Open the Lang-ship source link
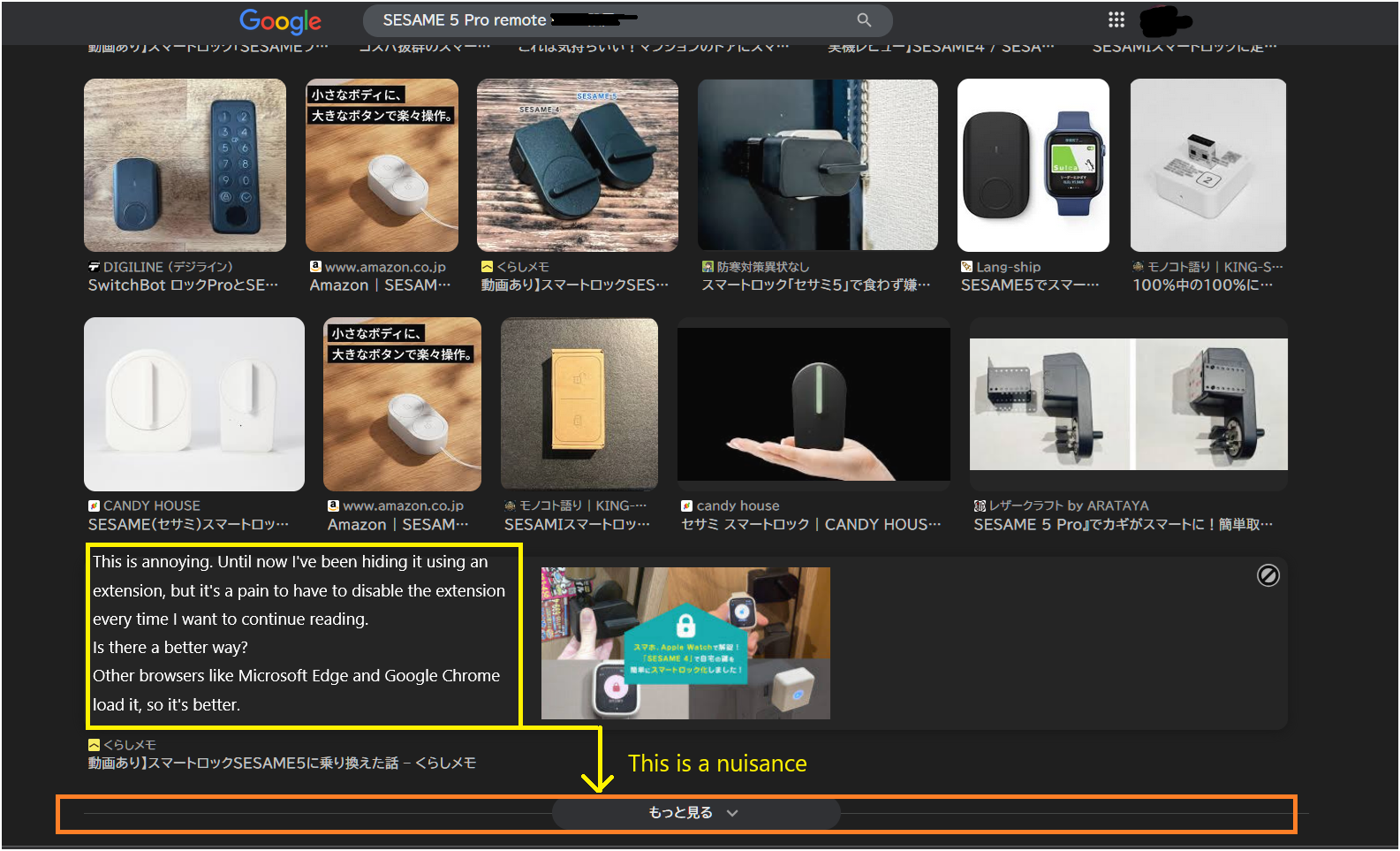Viewport: 1400px width, 851px height. (x=1009, y=267)
